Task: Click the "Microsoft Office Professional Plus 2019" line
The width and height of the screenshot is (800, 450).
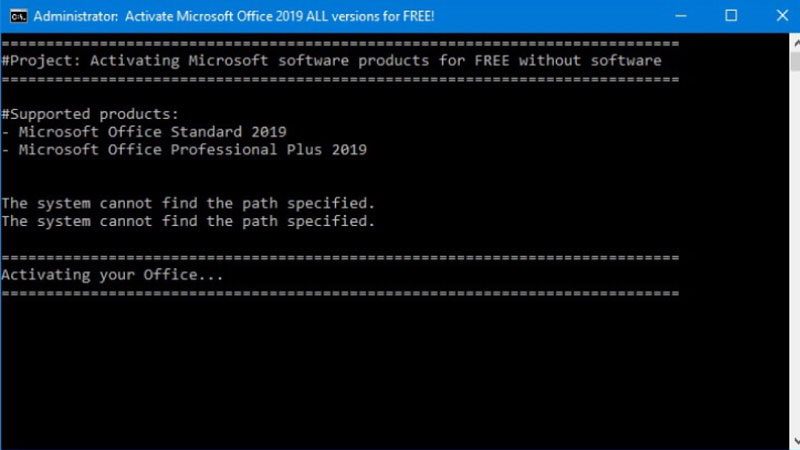Action: pyautogui.click(x=192, y=150)
